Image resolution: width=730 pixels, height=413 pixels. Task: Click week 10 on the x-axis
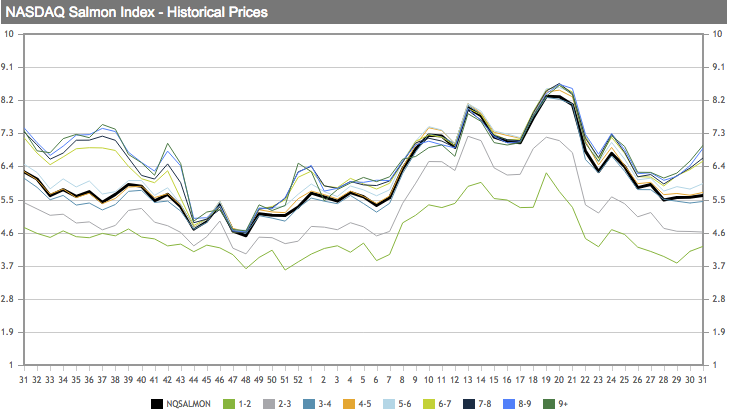428,380
